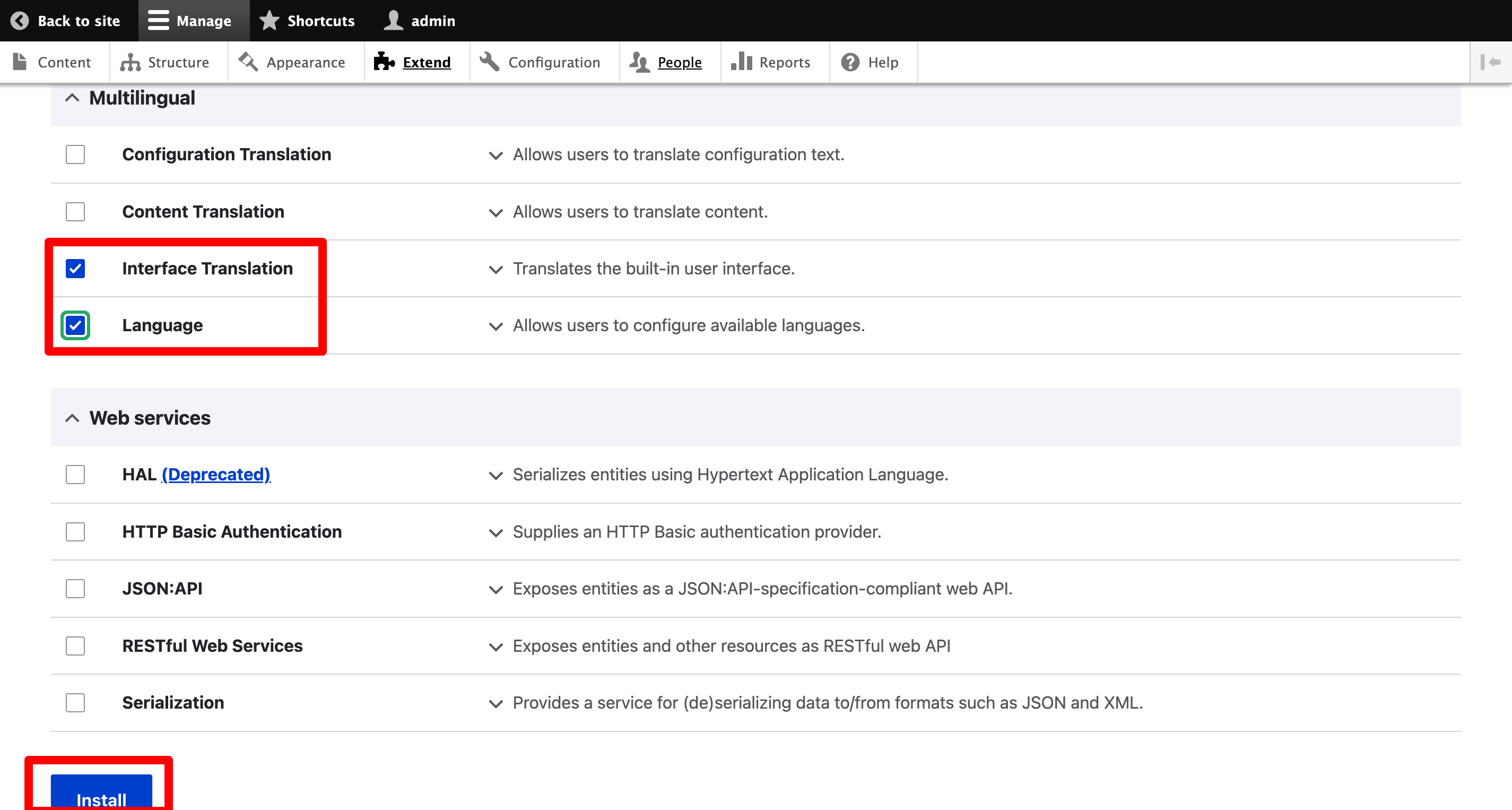
Task: Enable the Configuration Translation checkbox
Action: [75, 154]
